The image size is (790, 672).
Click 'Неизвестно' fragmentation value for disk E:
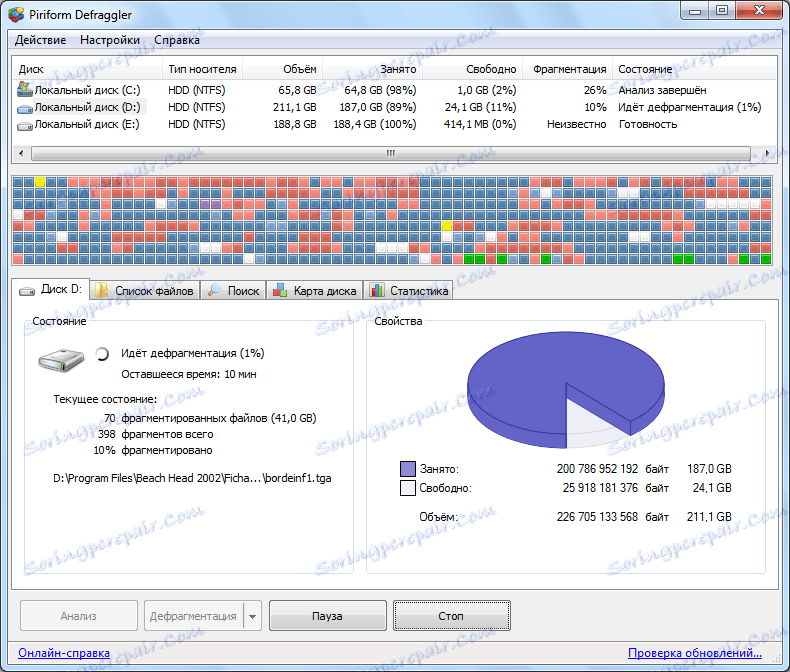[577, 124]
